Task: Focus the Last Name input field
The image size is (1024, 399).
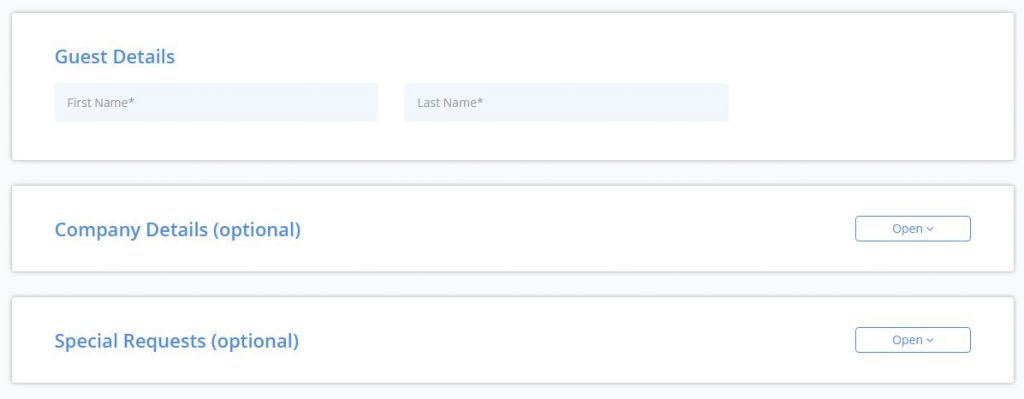Action: coord(566,103)
